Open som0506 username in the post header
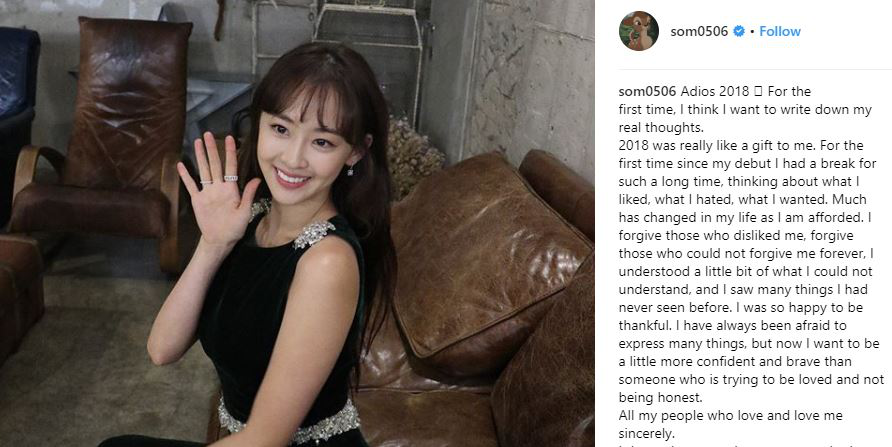 (699, 31)
